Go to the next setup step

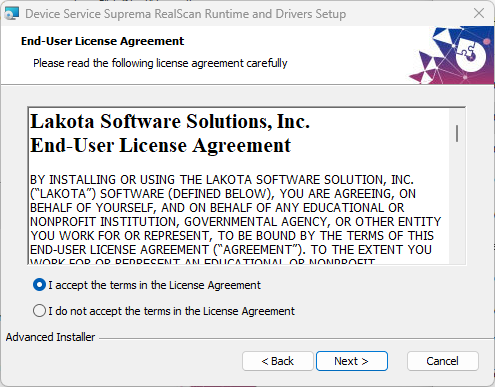[352, 361]
